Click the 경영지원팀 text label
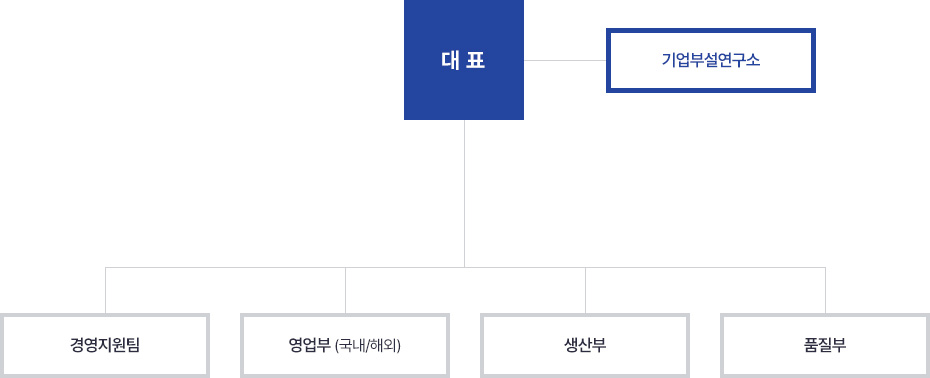930x378 pixels. coord(105,345)
